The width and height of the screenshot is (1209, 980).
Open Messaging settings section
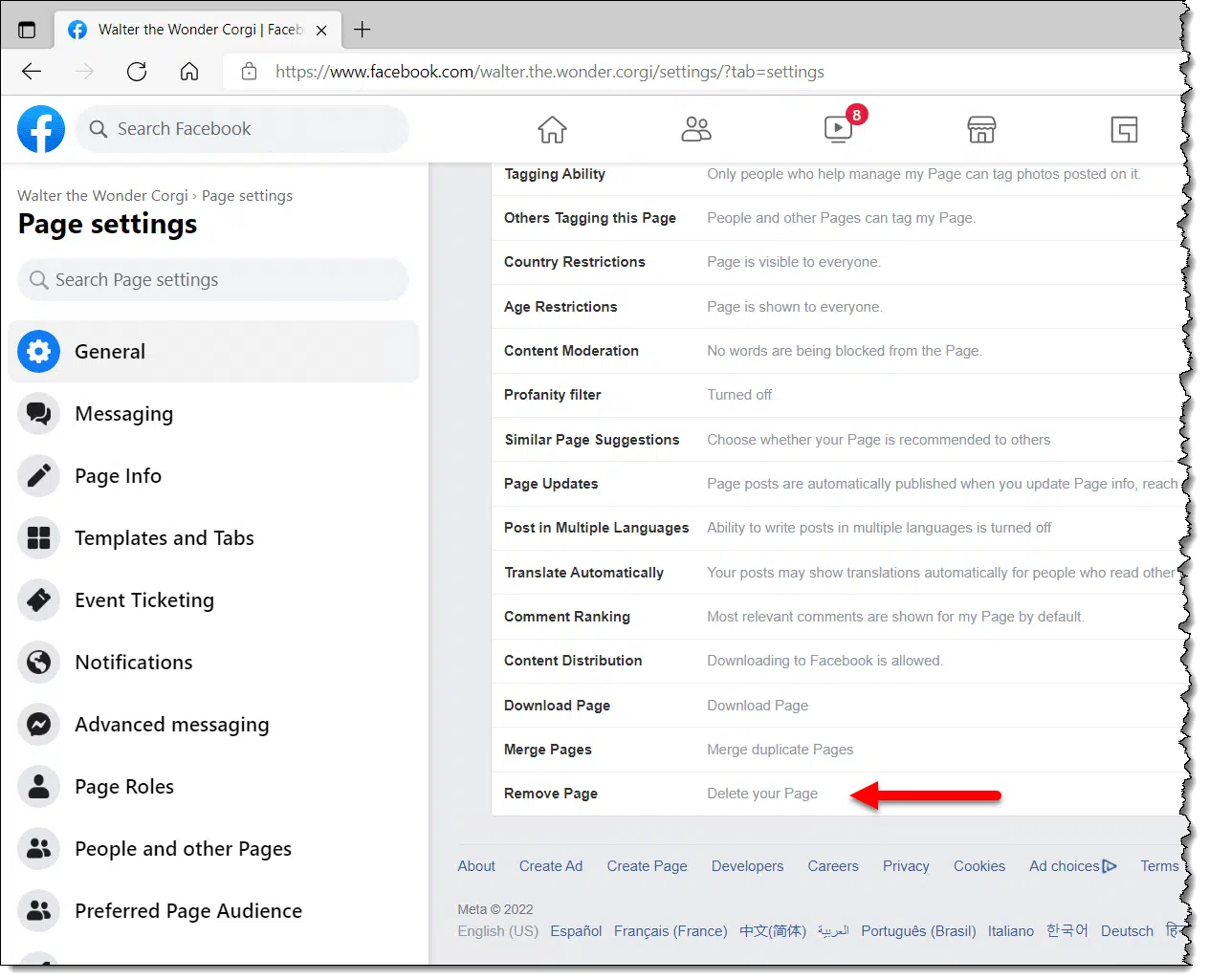coord(213,414)
